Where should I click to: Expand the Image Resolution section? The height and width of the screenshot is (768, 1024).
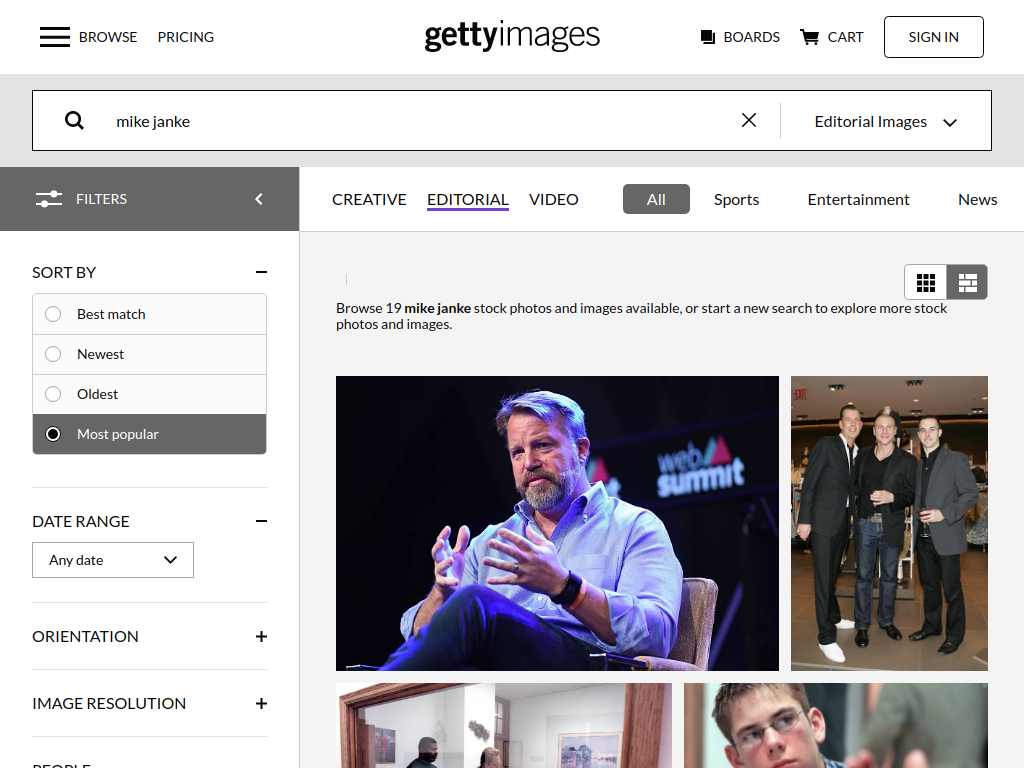click(x=261, y=703)
